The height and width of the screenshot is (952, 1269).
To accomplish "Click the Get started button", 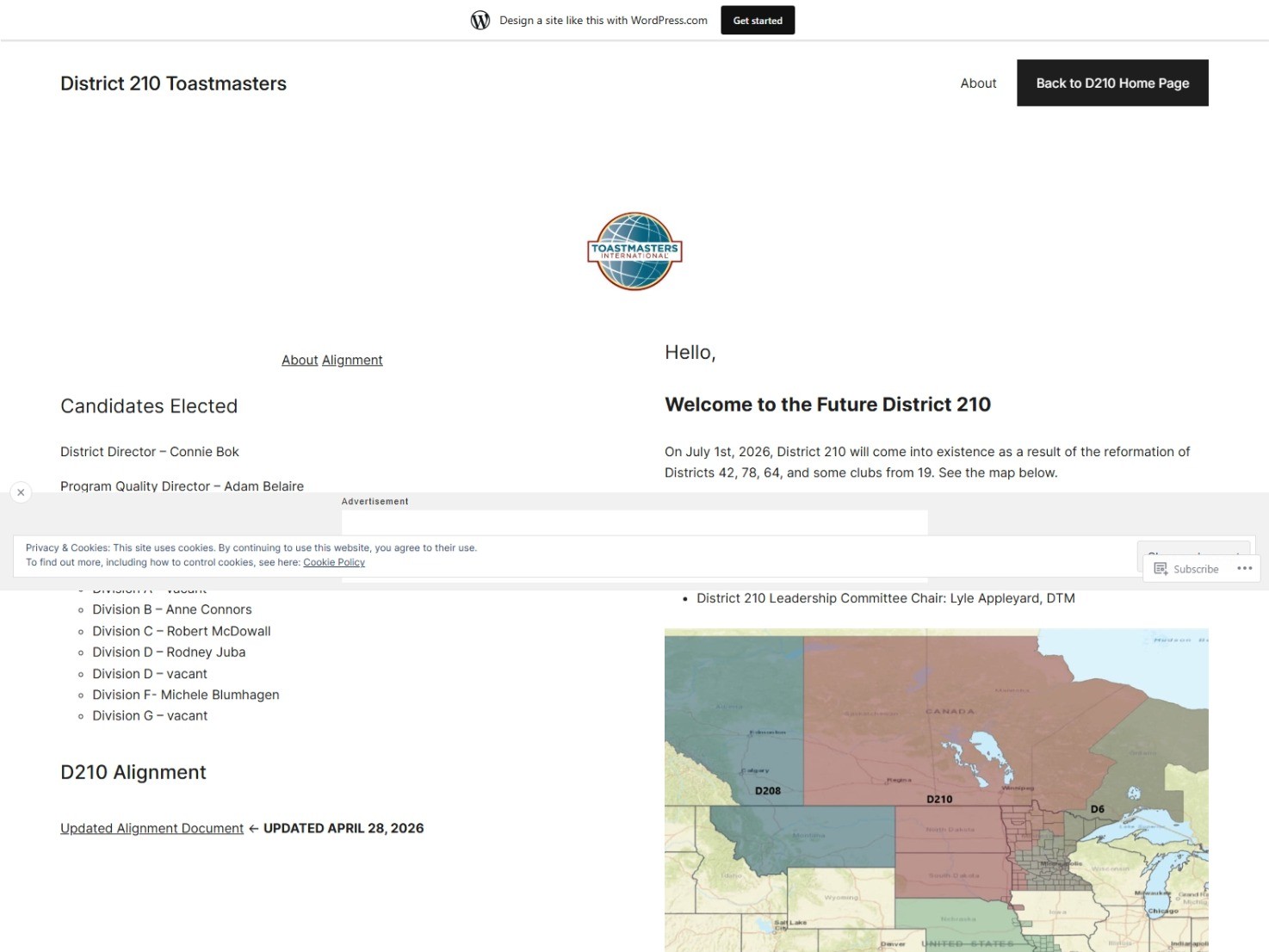I will coord(758,21).
